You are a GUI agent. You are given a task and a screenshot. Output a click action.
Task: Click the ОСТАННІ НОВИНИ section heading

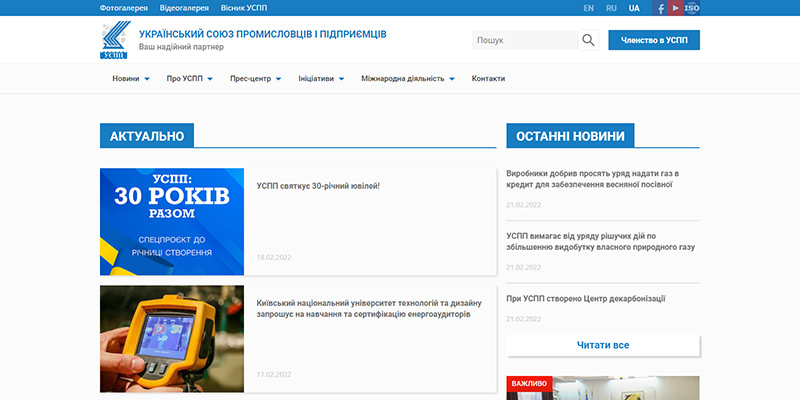570,136
